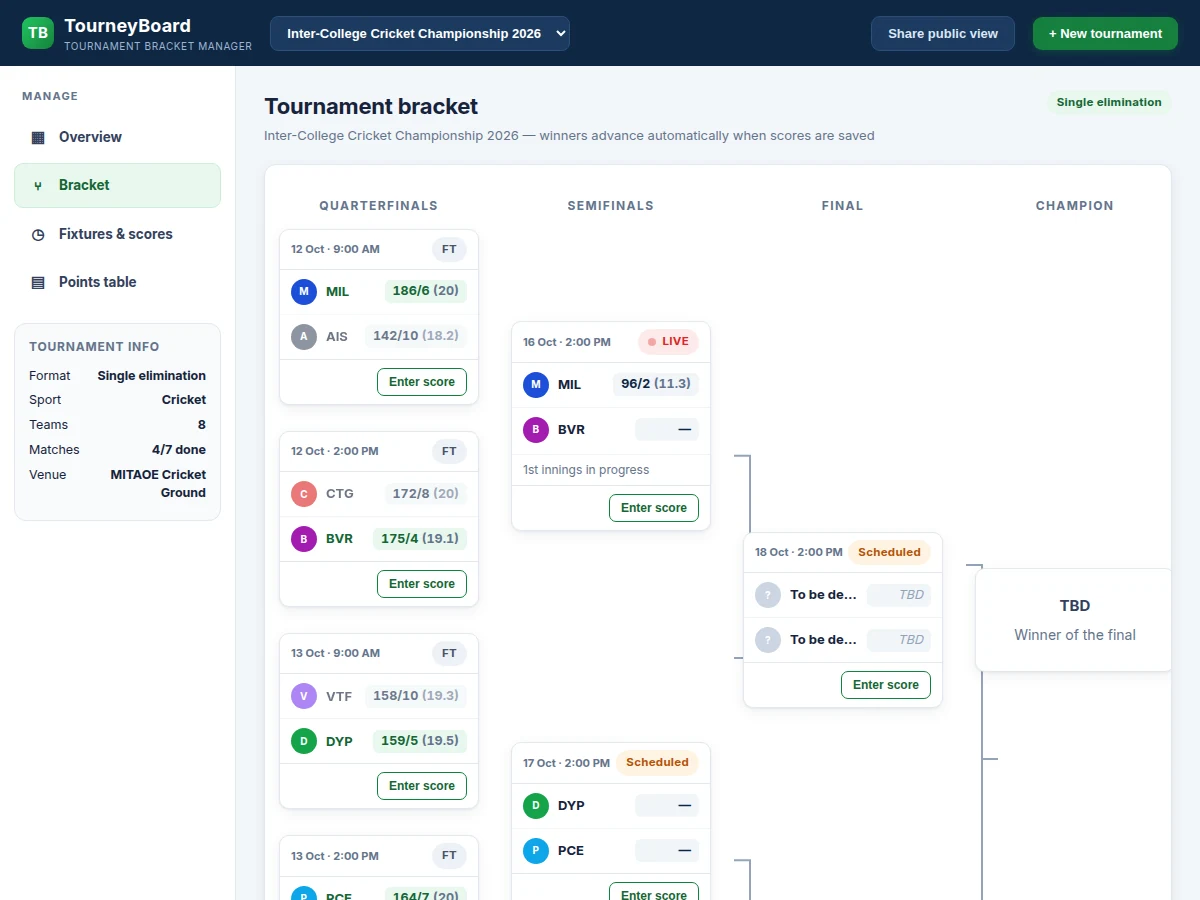1200x900 pixels.
Task: Click the Single elimination badge
Action: 1109,102
